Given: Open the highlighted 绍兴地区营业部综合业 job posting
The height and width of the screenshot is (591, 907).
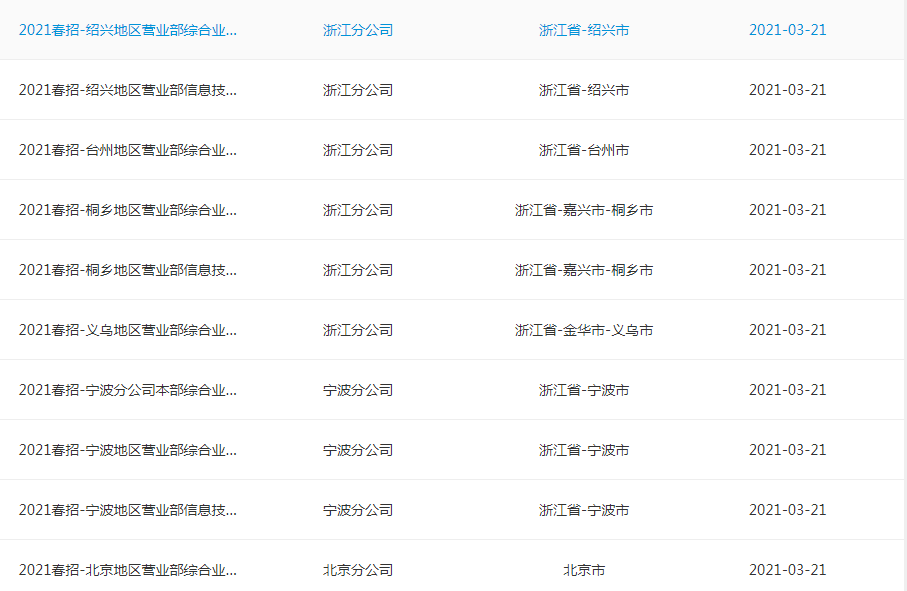Looking at the screenshot, I should 128,30.
